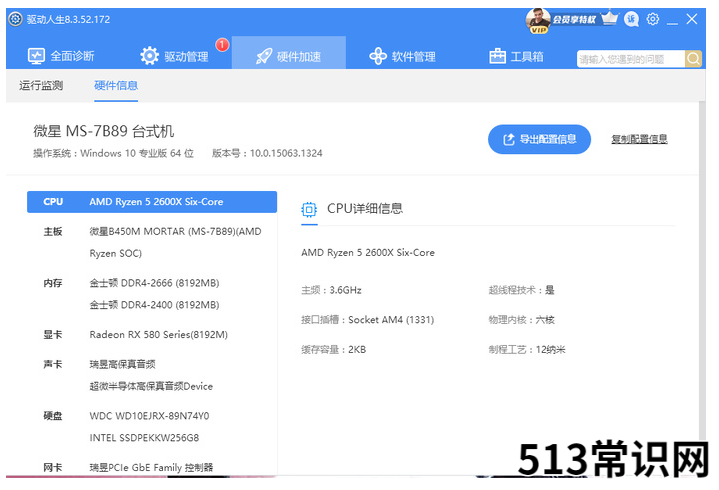Click the search magnifier button

(x=693, y=59)
